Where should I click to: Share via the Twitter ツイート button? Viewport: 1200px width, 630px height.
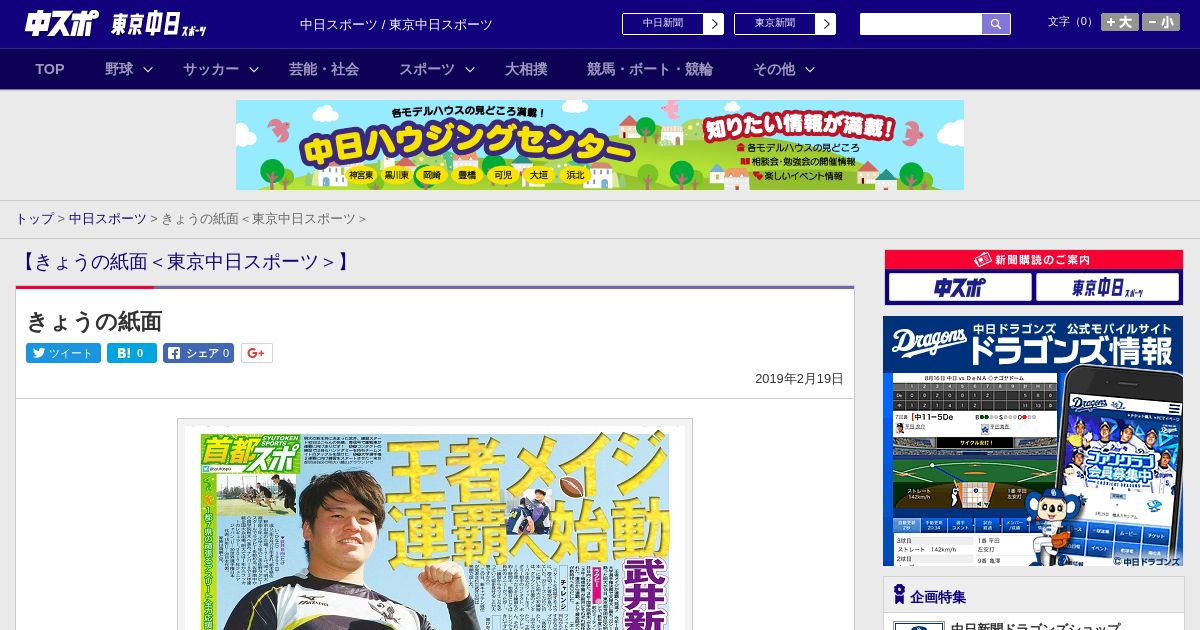coord(63,353)
